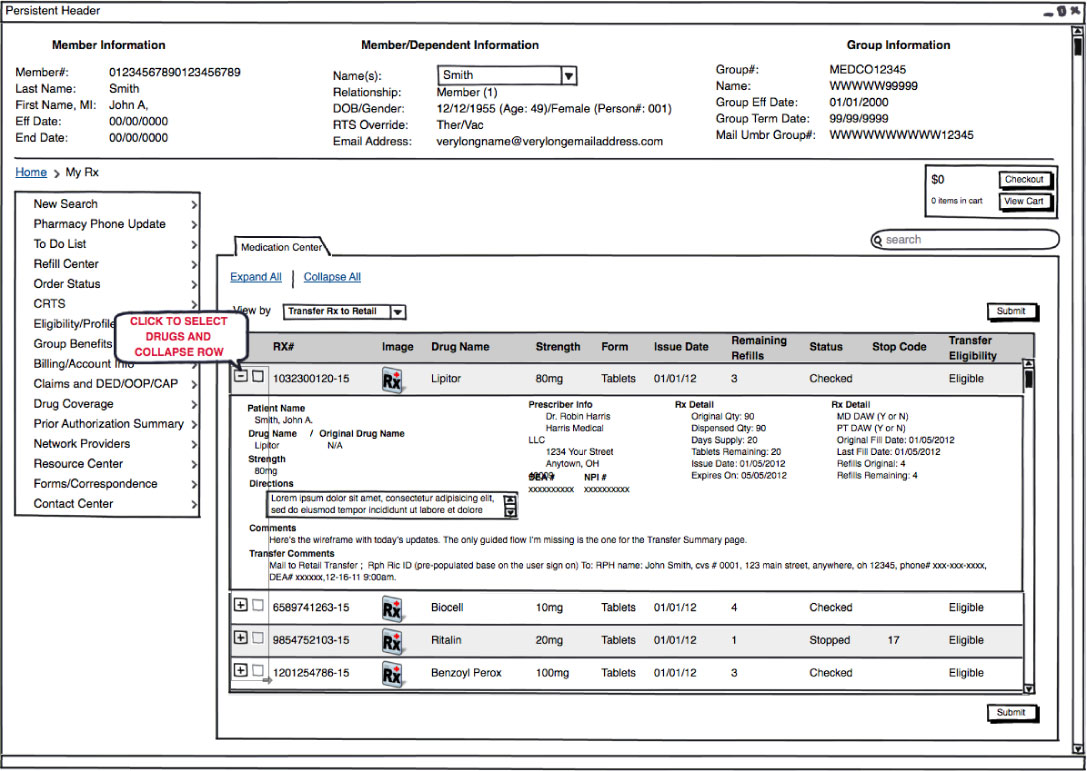Click the Expand All link
The width and height of the screenshot is (1087, 771).
256,277
